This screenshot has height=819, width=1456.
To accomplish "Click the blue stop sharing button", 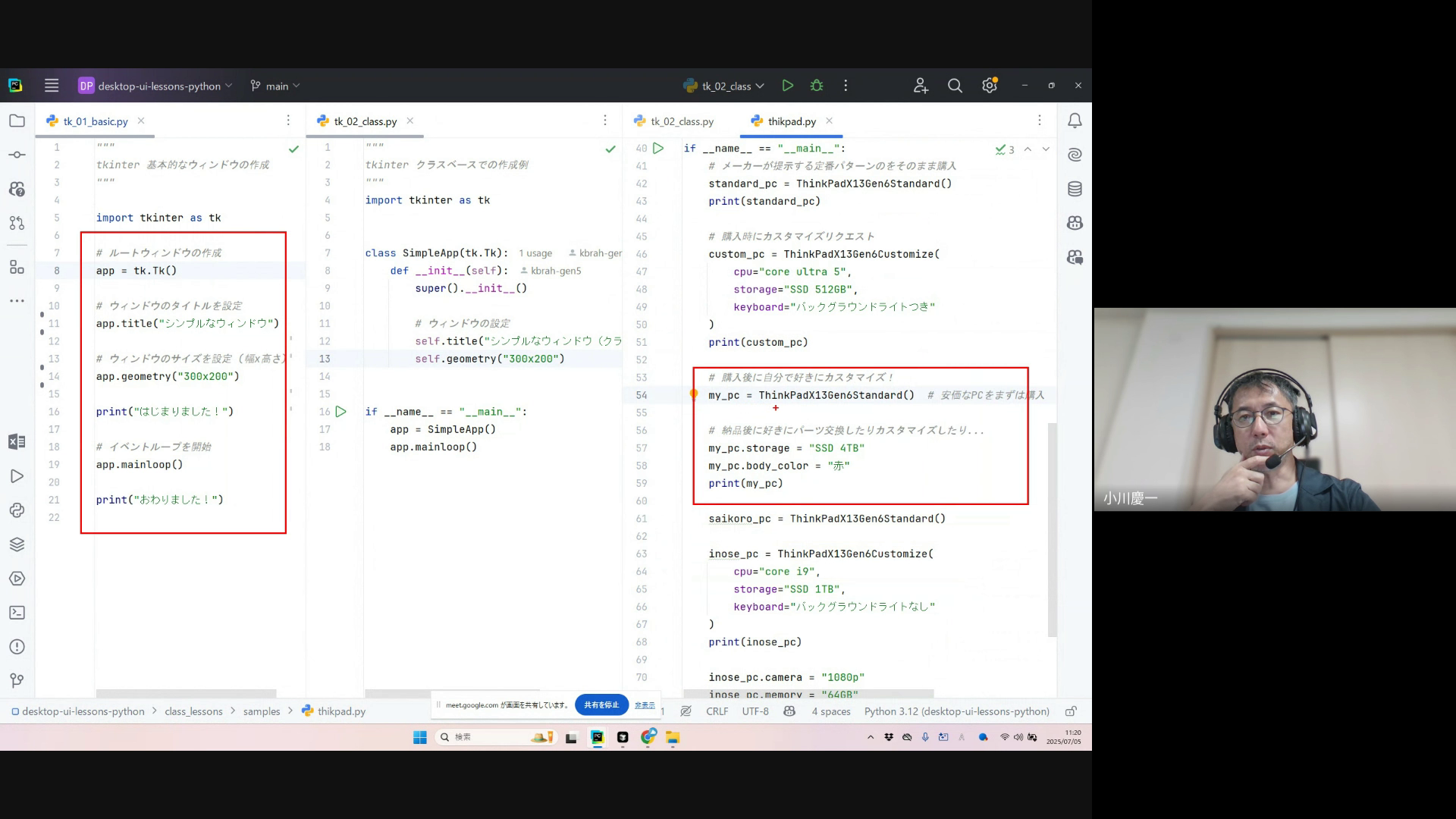I will tap(601, 704).
